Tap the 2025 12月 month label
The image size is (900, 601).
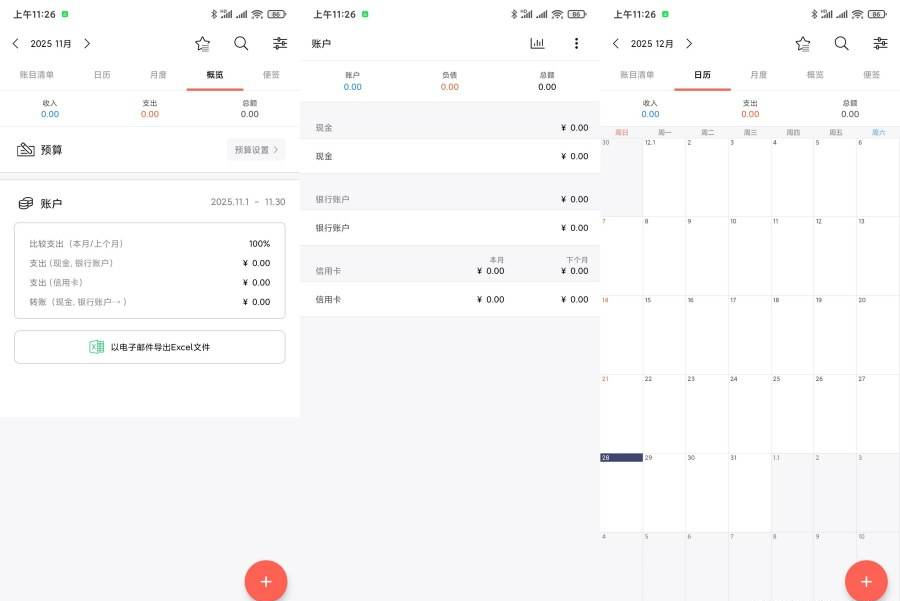click(652, 44)
